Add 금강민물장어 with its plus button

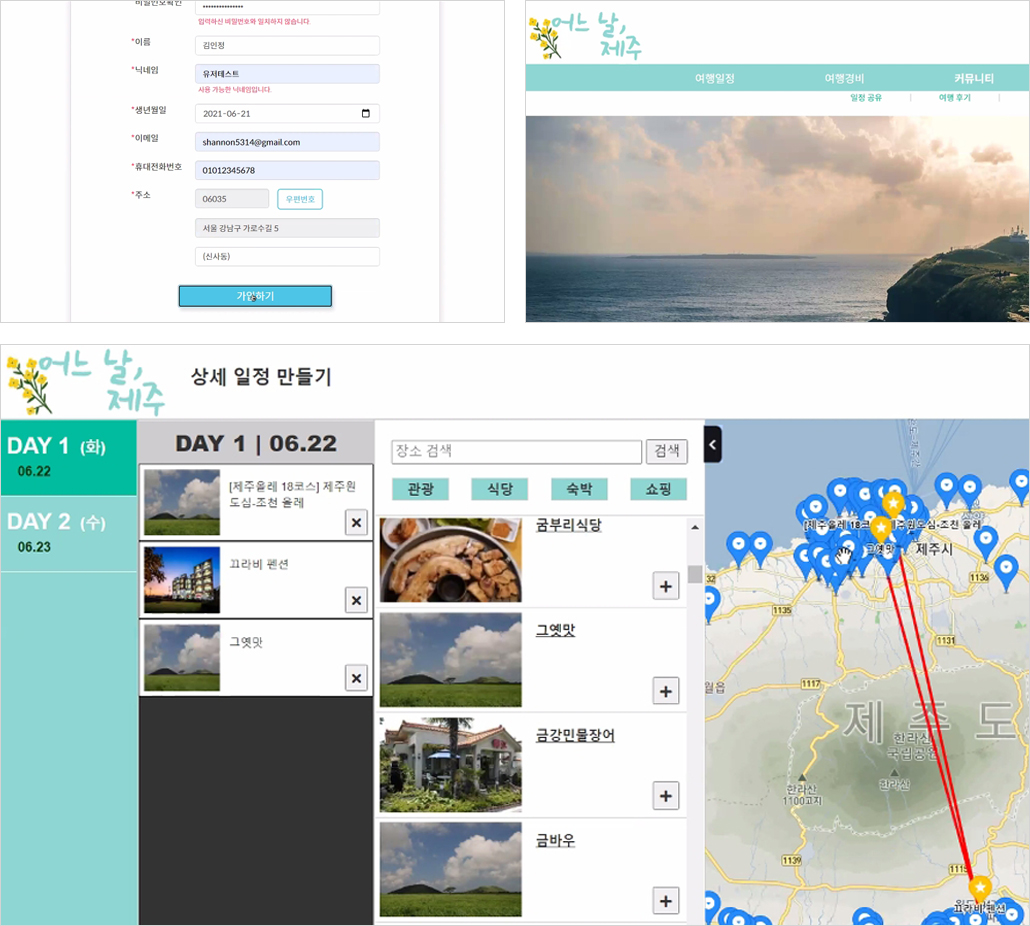coord(665,796)
